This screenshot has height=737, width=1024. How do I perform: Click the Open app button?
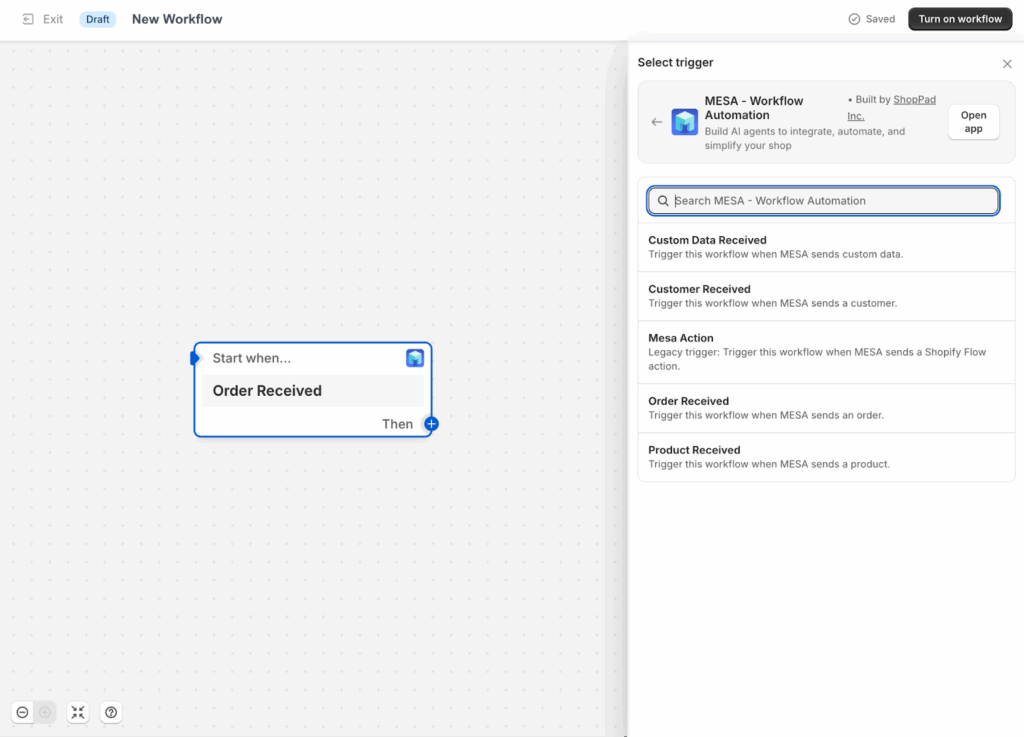click(973, 122)
